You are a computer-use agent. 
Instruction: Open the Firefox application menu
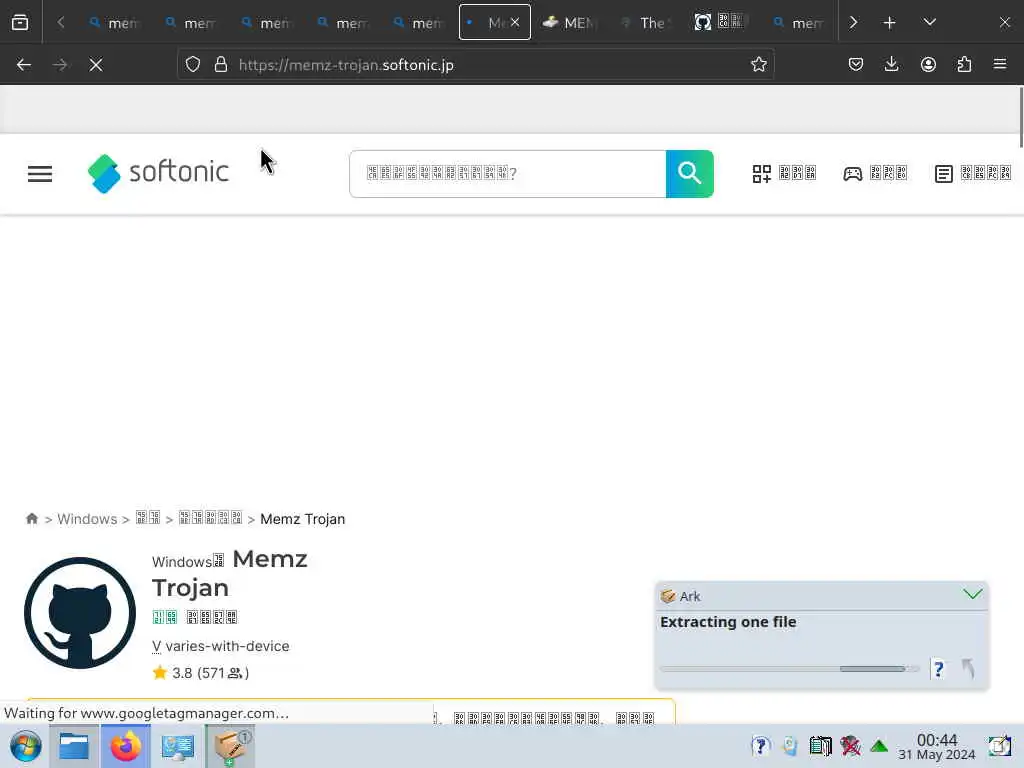[1000, 65]
